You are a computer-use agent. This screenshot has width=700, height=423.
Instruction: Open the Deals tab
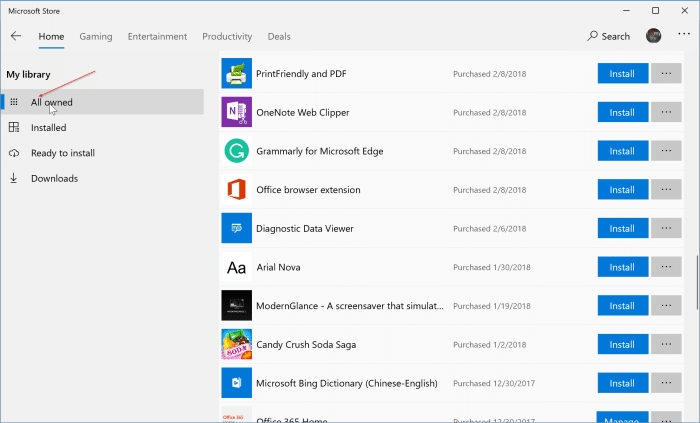click(x=279, y=37)
